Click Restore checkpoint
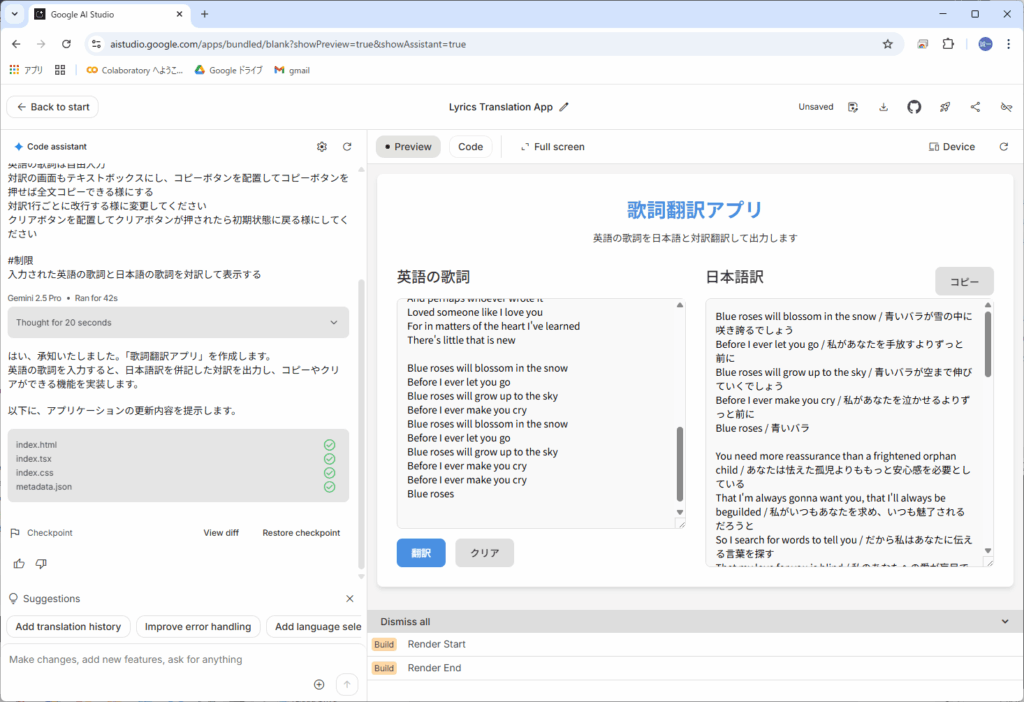Screen dimensions: 1024x702 (301, 533)
